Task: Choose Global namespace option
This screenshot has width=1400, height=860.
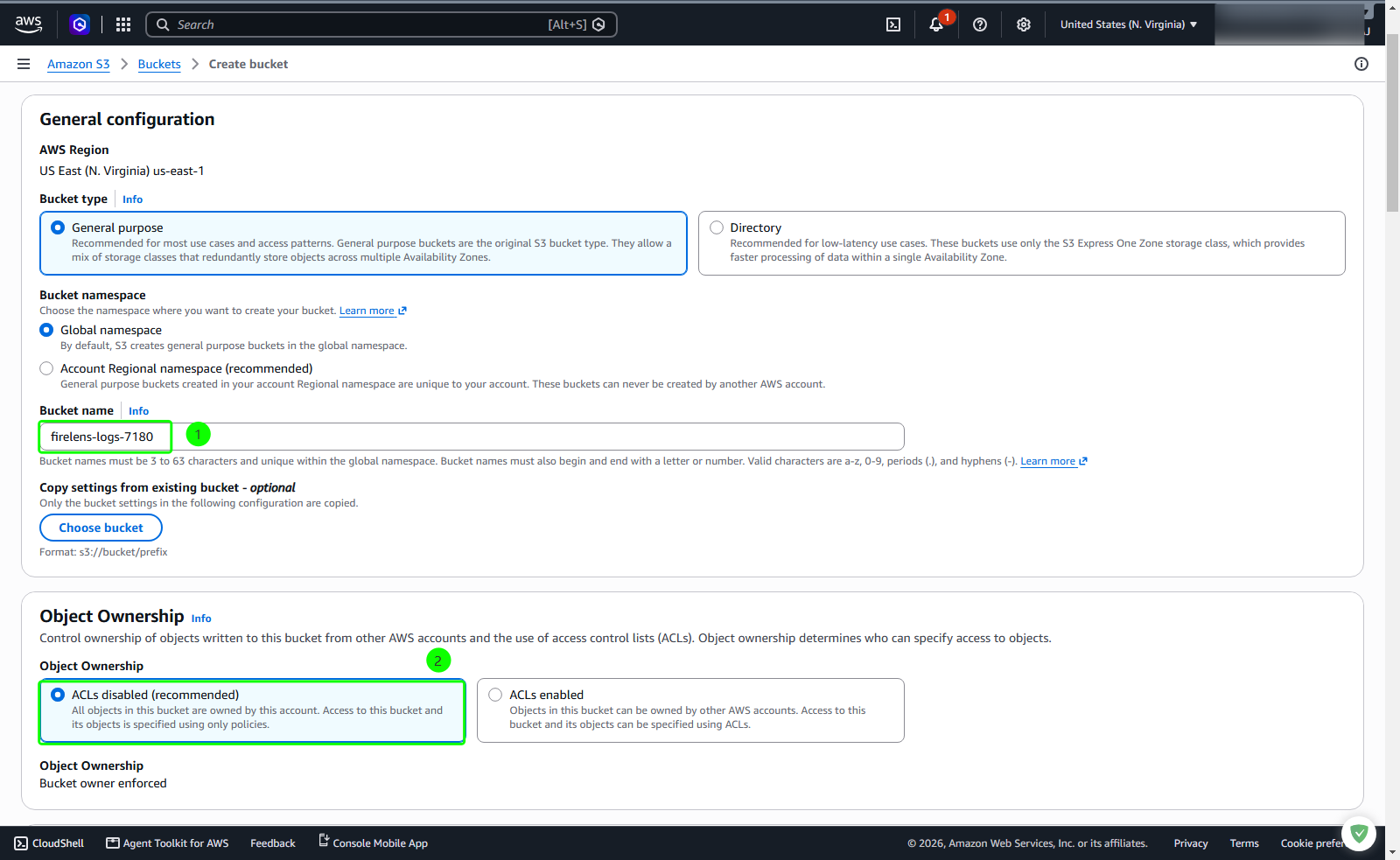Action: click(x=46, y=330)
